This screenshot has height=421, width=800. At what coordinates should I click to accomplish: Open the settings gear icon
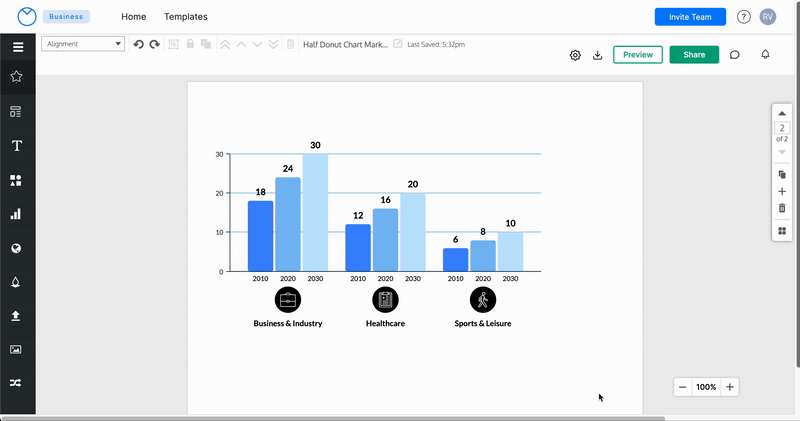(x=575, y=55)
